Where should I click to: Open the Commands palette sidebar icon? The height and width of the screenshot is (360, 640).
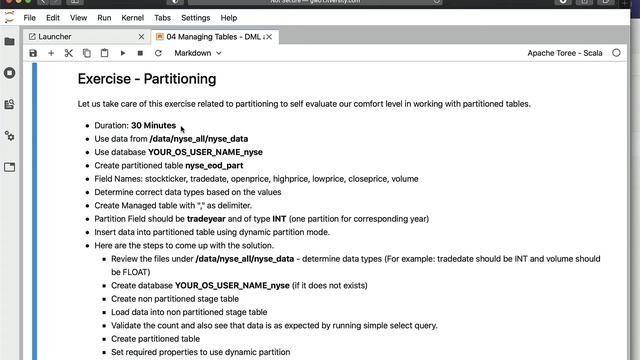9,104
